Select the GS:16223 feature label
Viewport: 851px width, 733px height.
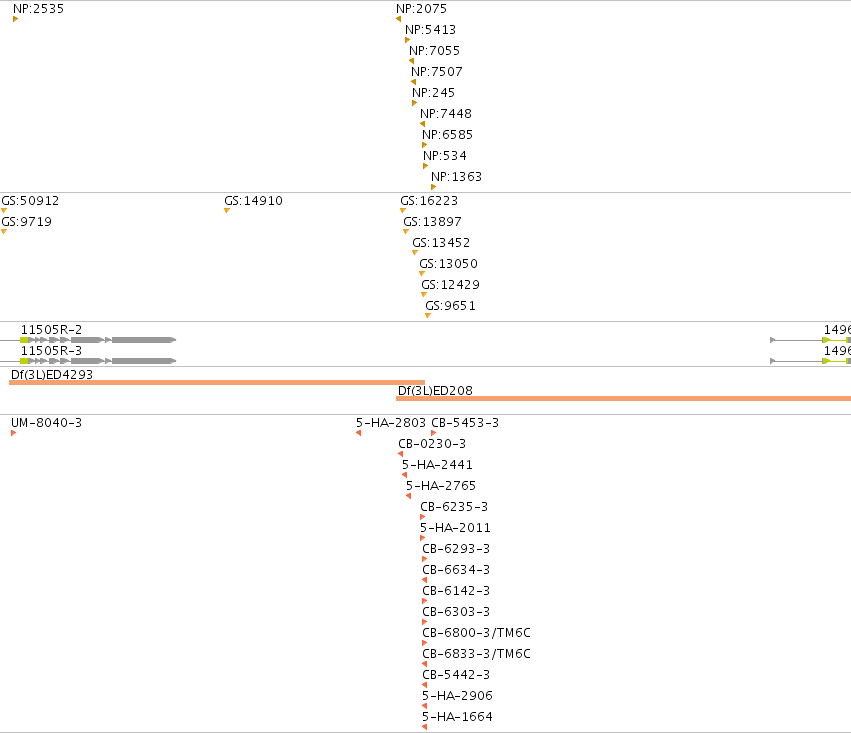[429, 201]
